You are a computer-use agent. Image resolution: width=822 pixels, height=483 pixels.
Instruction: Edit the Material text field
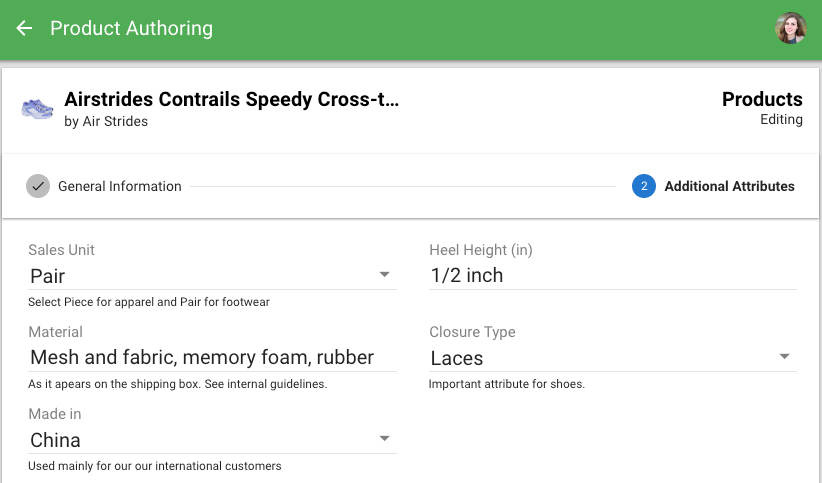[212, 358]
